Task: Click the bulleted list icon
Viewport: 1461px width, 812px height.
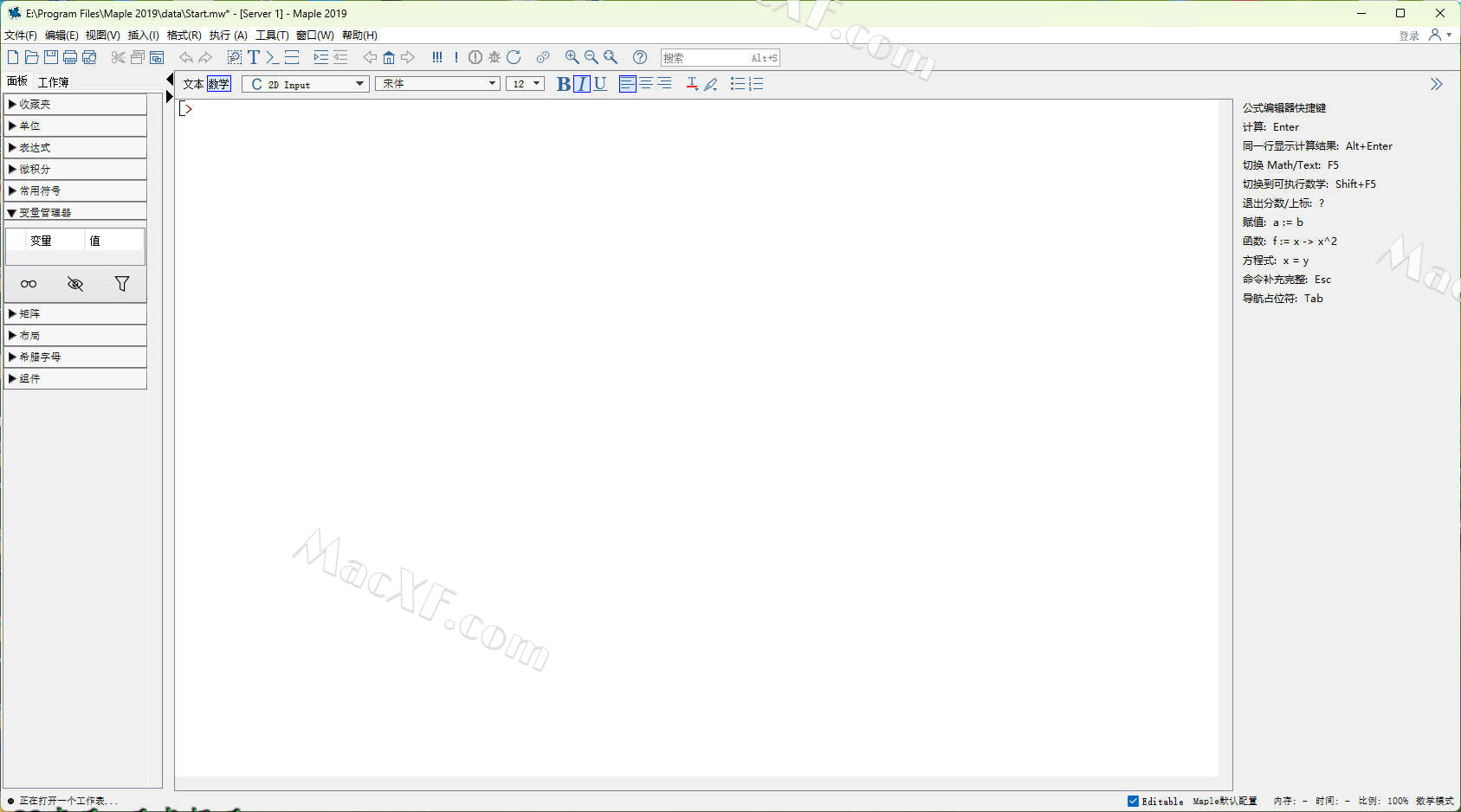Action: [x=737, y=84]
